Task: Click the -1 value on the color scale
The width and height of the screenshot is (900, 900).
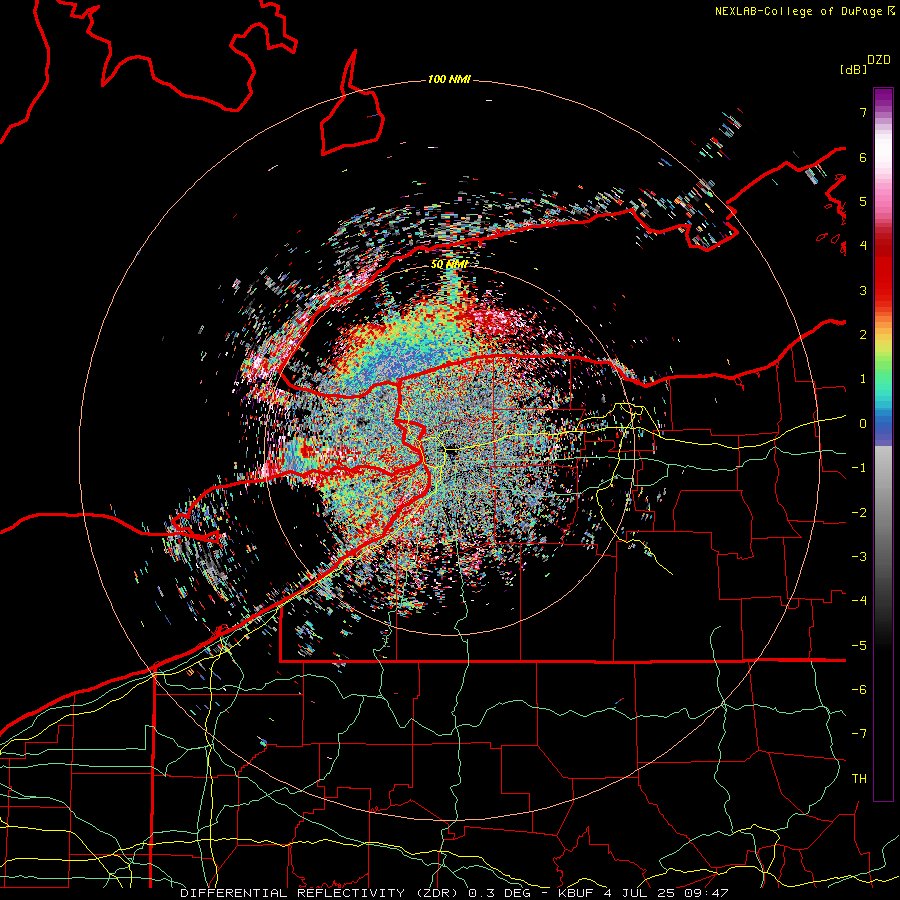Action: pyautogui.click(x=859, y=468)
